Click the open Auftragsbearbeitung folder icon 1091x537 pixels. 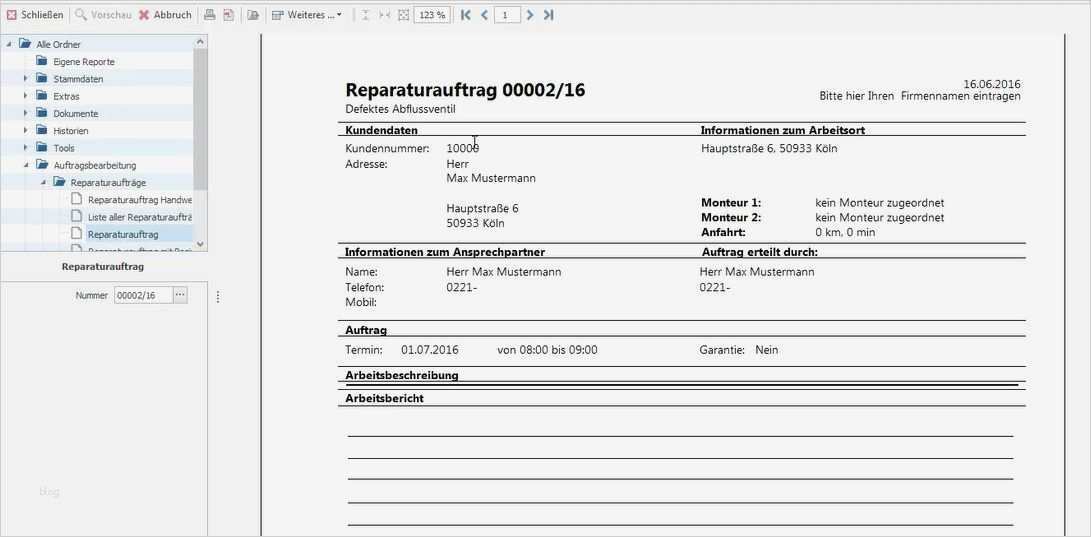pyautogui.click(x=42, y=165)
